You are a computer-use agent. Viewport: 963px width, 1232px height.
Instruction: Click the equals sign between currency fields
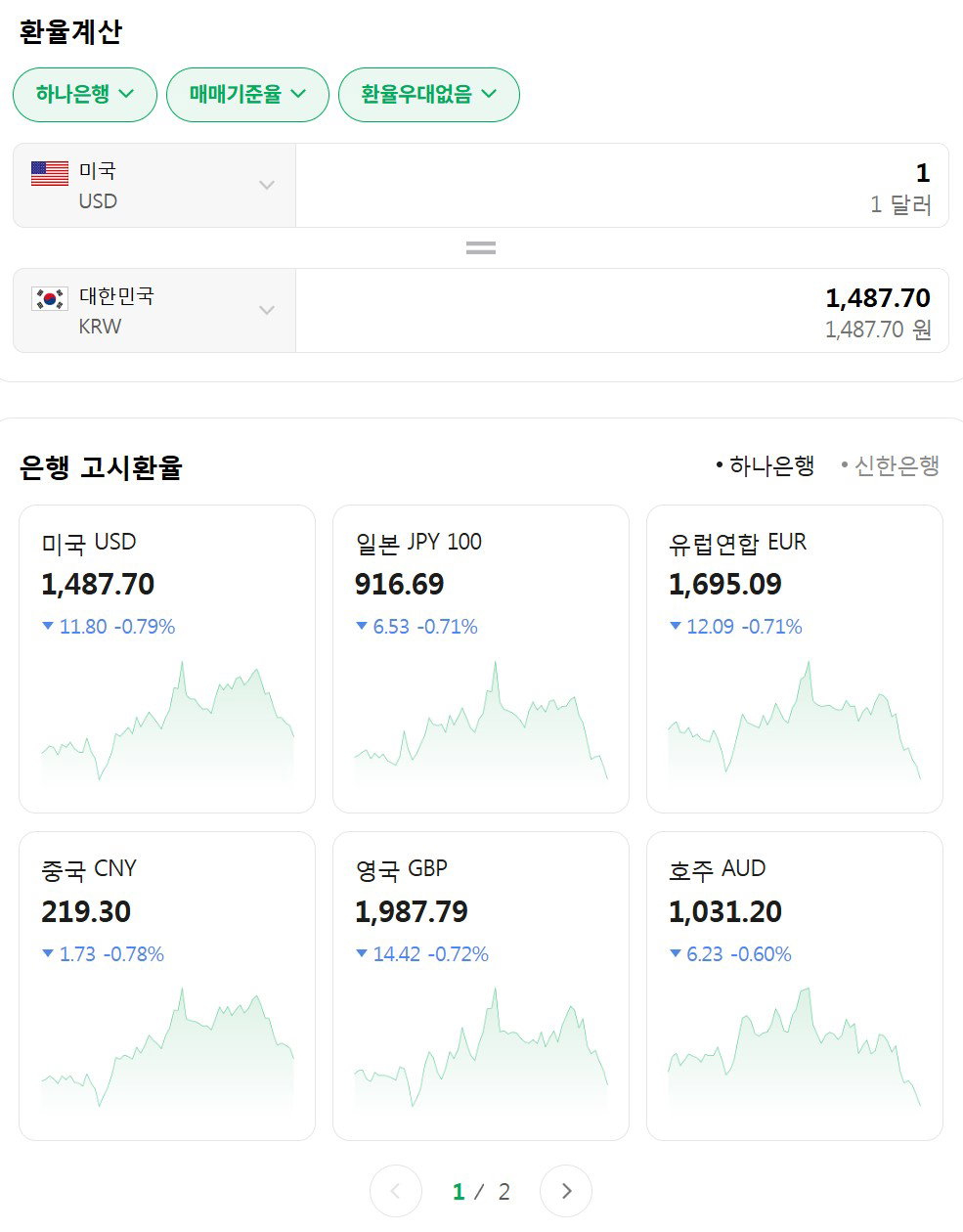(480, 248)
